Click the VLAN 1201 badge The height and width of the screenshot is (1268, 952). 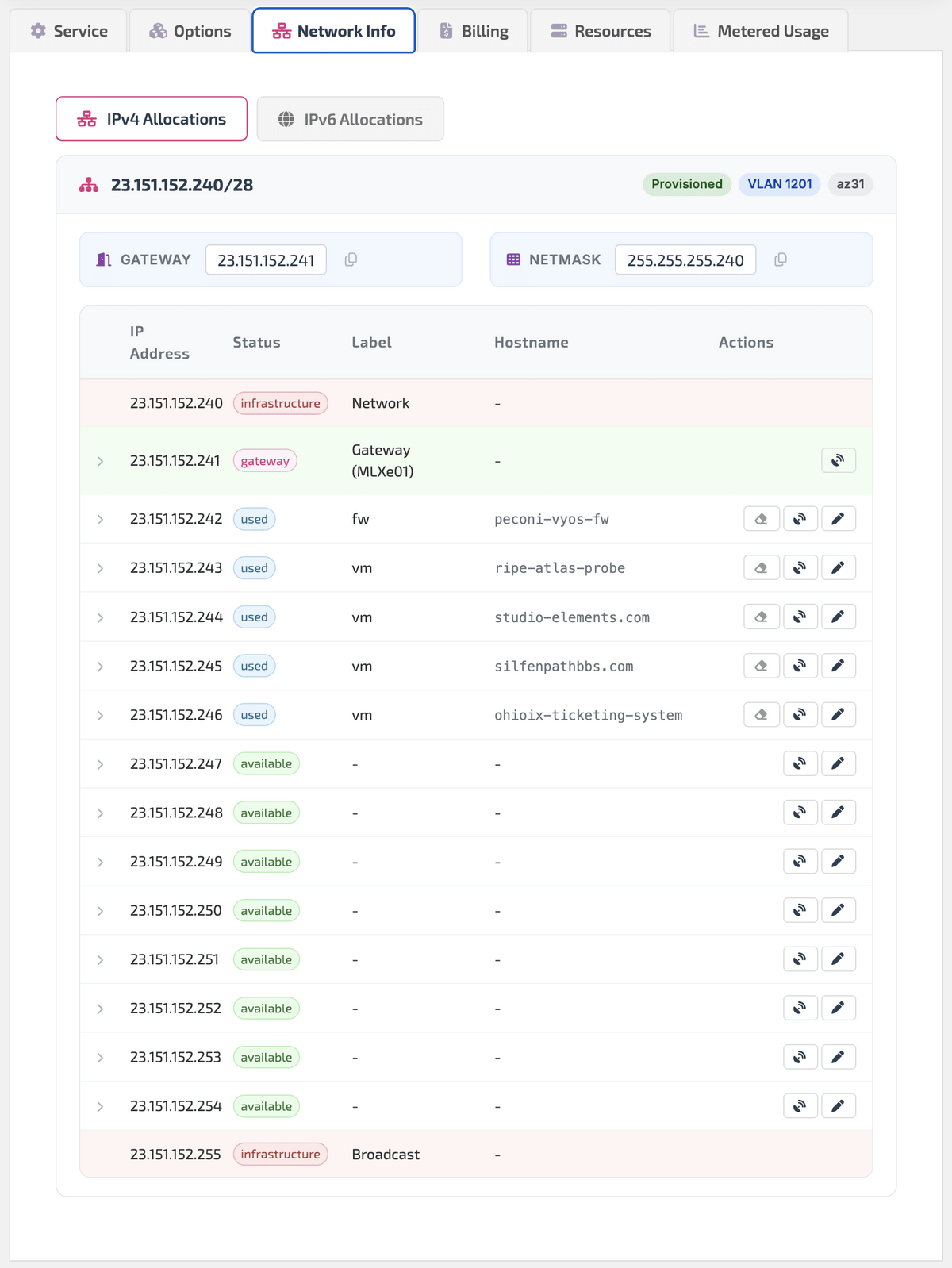click(780, 184)
